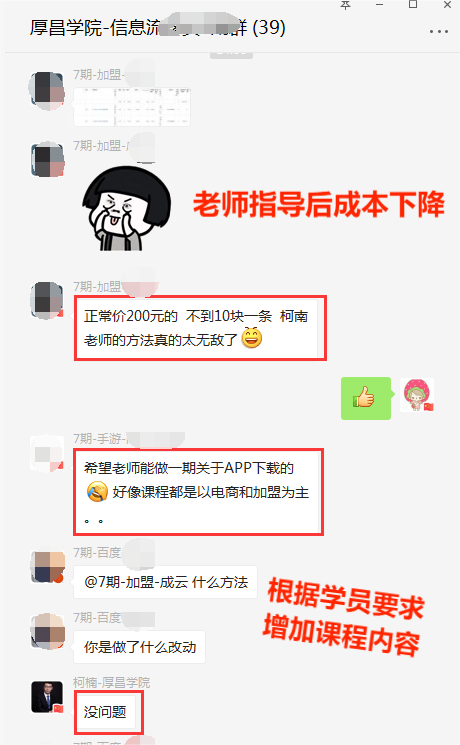Maximize the chat window
This screenshot has width=460, height=745.
coord(413,5)
